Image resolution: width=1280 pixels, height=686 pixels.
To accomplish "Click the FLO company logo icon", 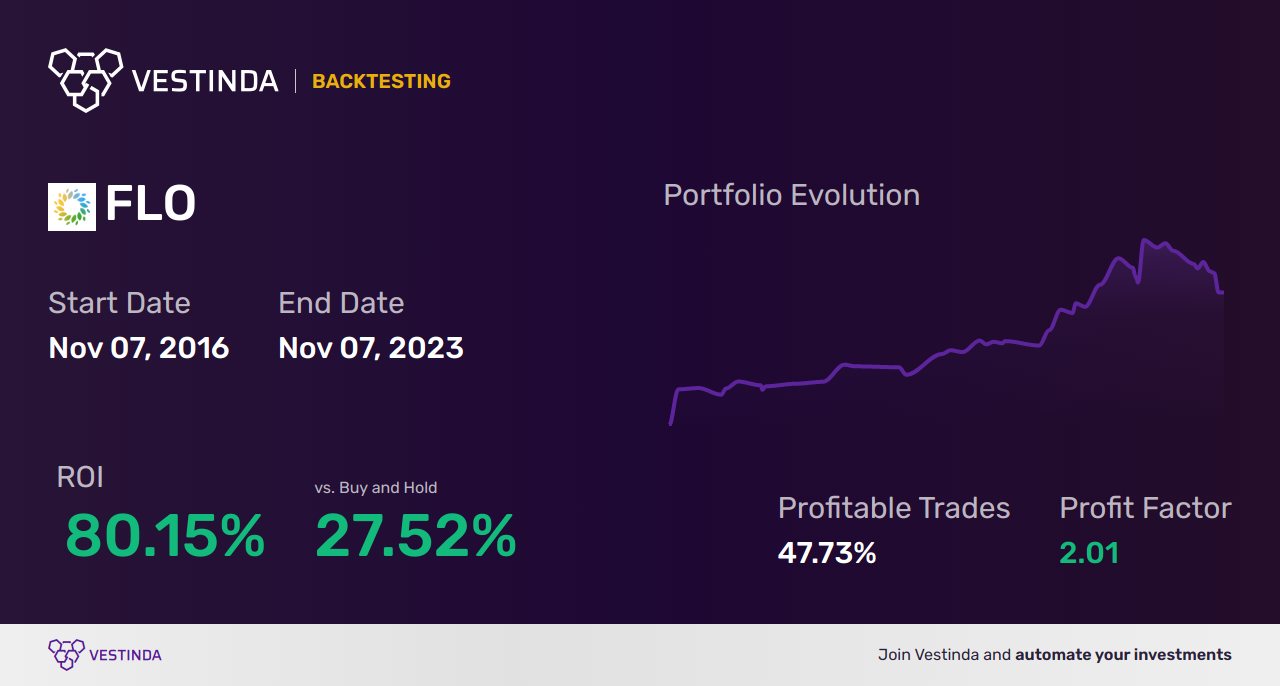I will [x=72, y=207].
